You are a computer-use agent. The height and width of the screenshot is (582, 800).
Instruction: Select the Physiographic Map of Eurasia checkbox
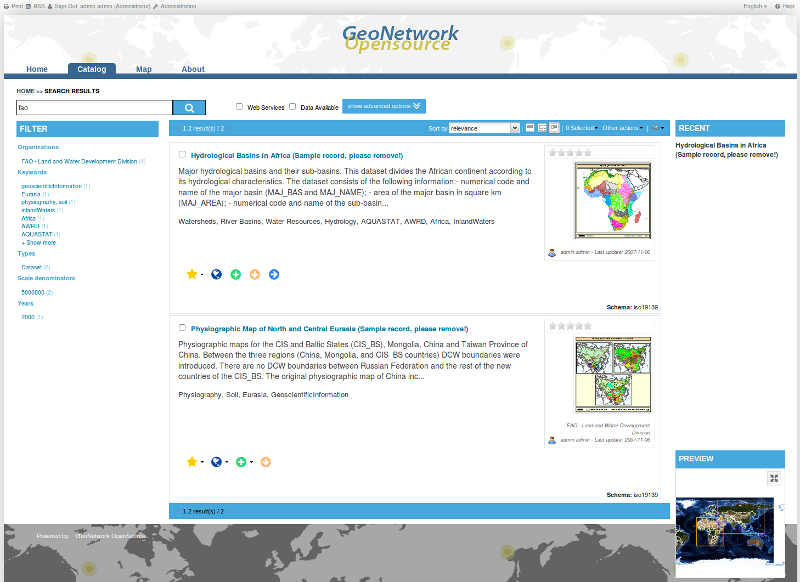182,327
